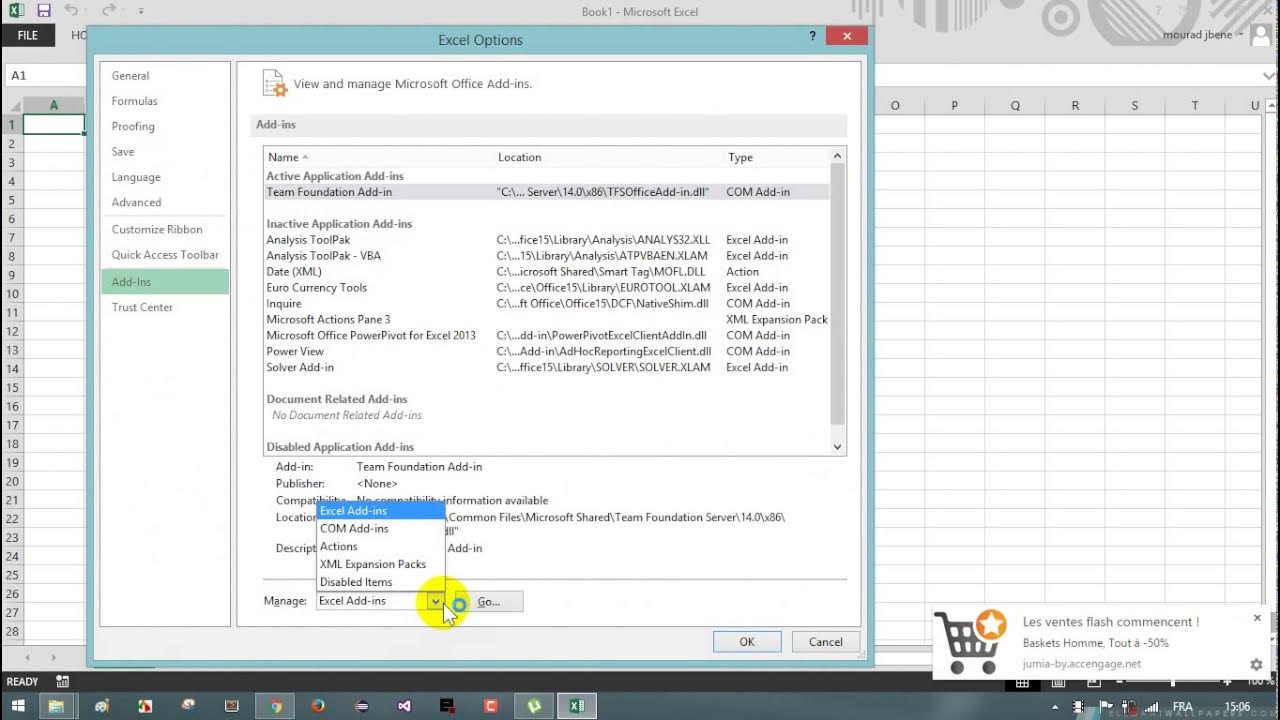
Task: Cancel the Excel Options dialog
Action: point(826,642)
